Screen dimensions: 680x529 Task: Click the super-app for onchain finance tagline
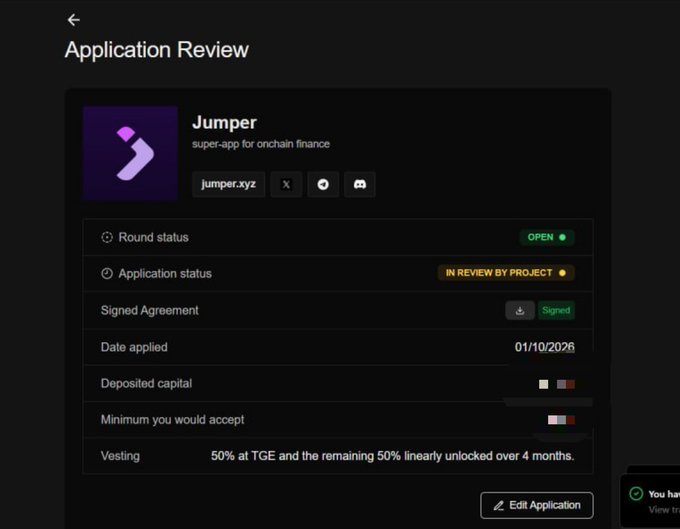tap(261, 144)
